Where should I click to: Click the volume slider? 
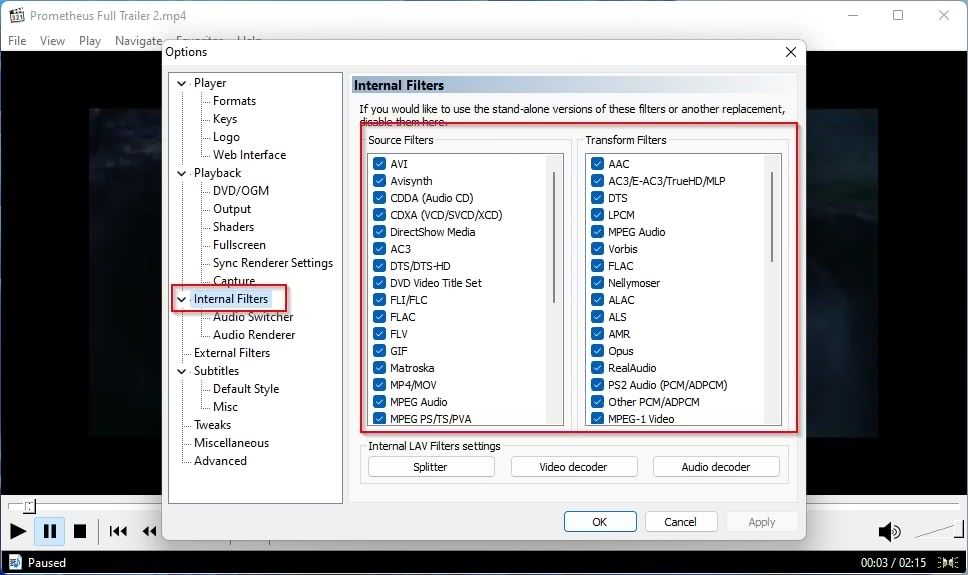pyautogui.click(x=938, y=530)
